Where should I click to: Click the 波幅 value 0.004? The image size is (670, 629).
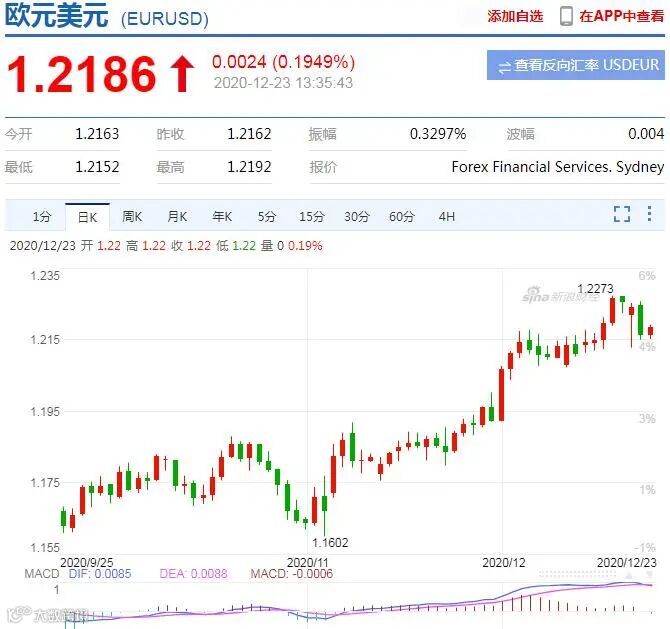(646, 134)
